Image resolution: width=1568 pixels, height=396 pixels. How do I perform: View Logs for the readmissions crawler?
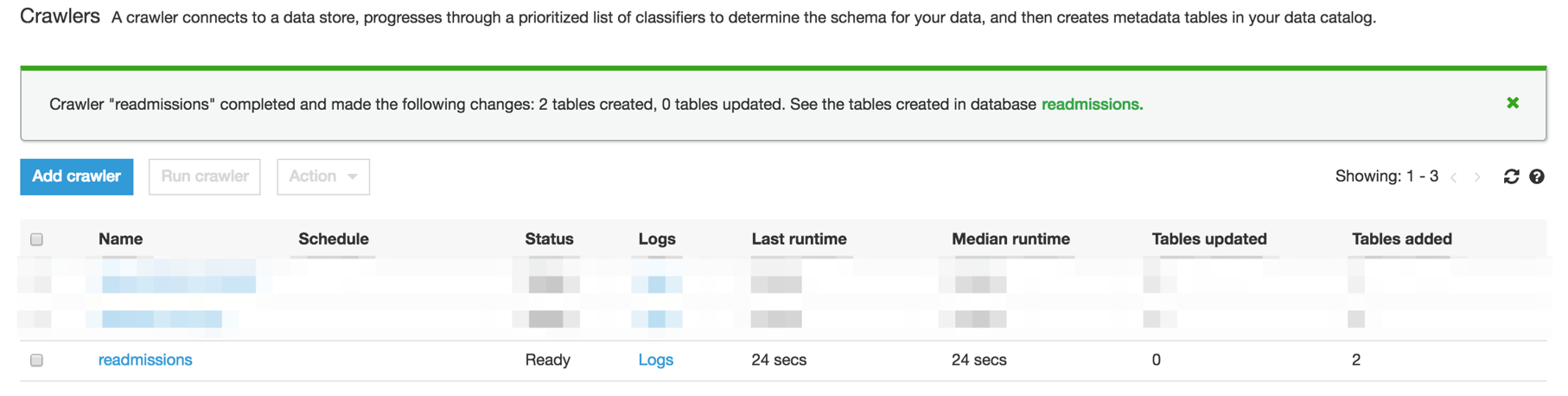click(x=655, y=360)
